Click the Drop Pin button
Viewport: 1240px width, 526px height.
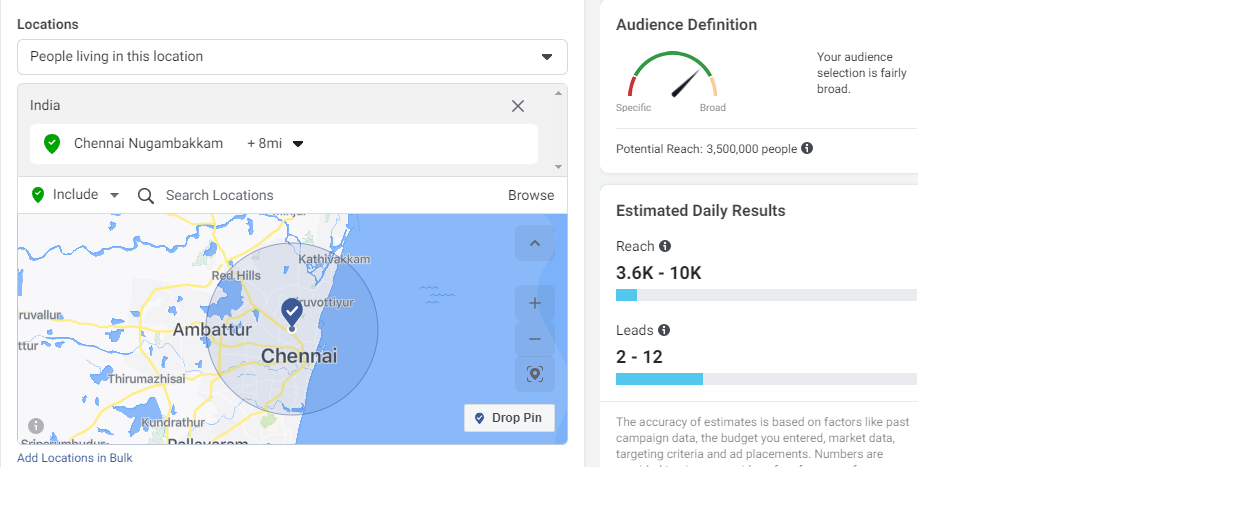pos(509,418)
